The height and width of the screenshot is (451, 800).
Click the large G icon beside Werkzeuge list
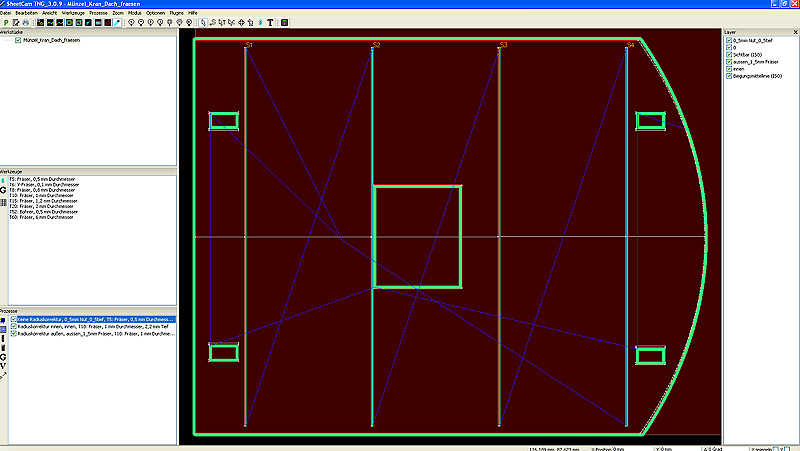pyautogui.click(x=3, y=190)
